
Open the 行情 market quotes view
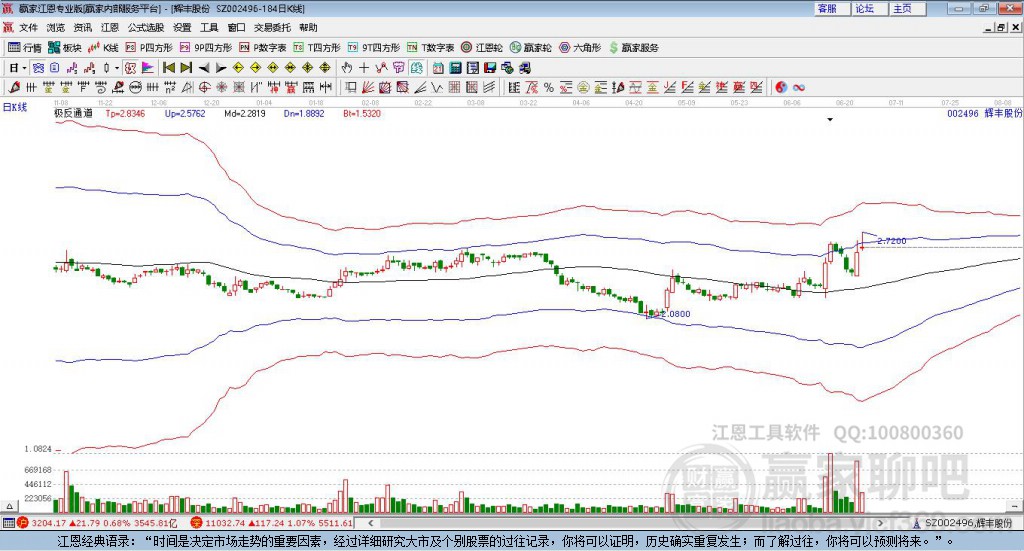[x=24, y=48]
